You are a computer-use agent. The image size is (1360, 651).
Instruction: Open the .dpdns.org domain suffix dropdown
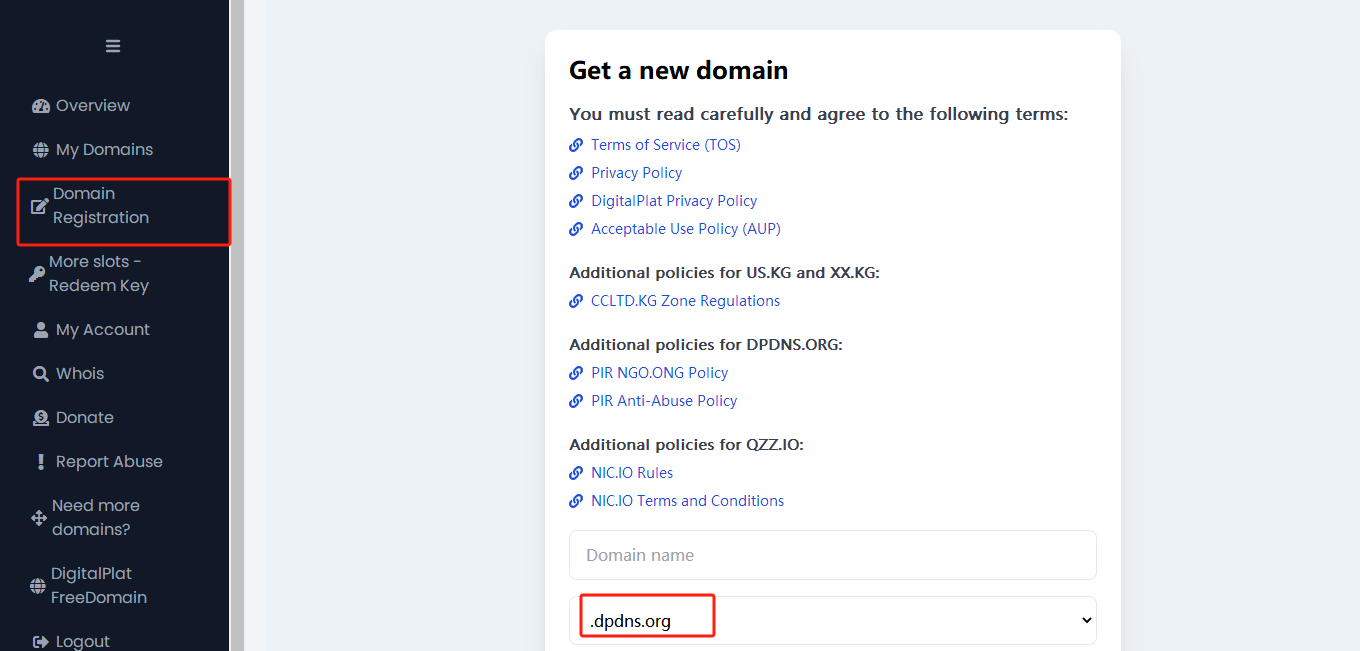[x=832, y=621]
